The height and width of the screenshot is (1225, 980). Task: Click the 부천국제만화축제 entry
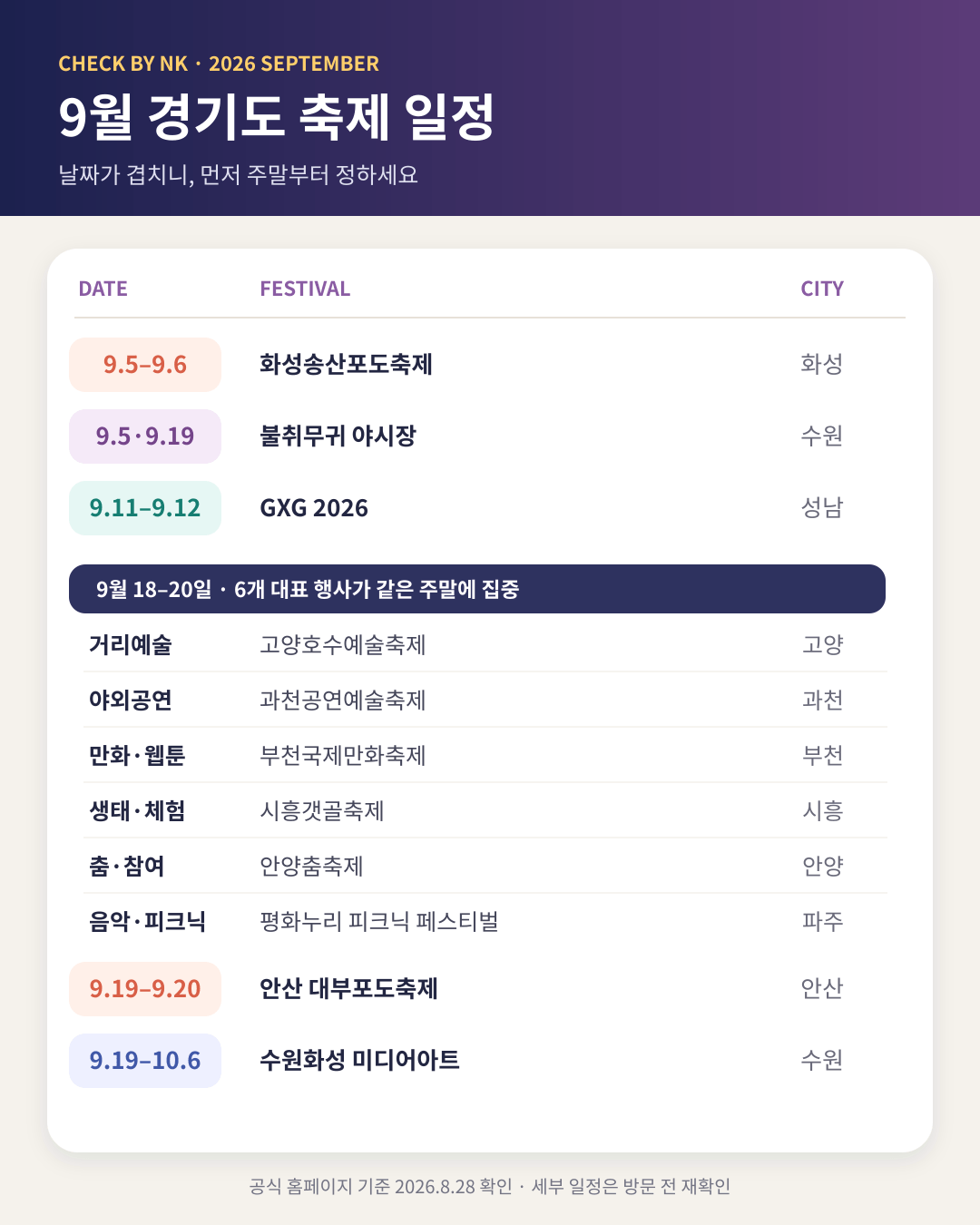pyautogui.click(x=343, y=756)
